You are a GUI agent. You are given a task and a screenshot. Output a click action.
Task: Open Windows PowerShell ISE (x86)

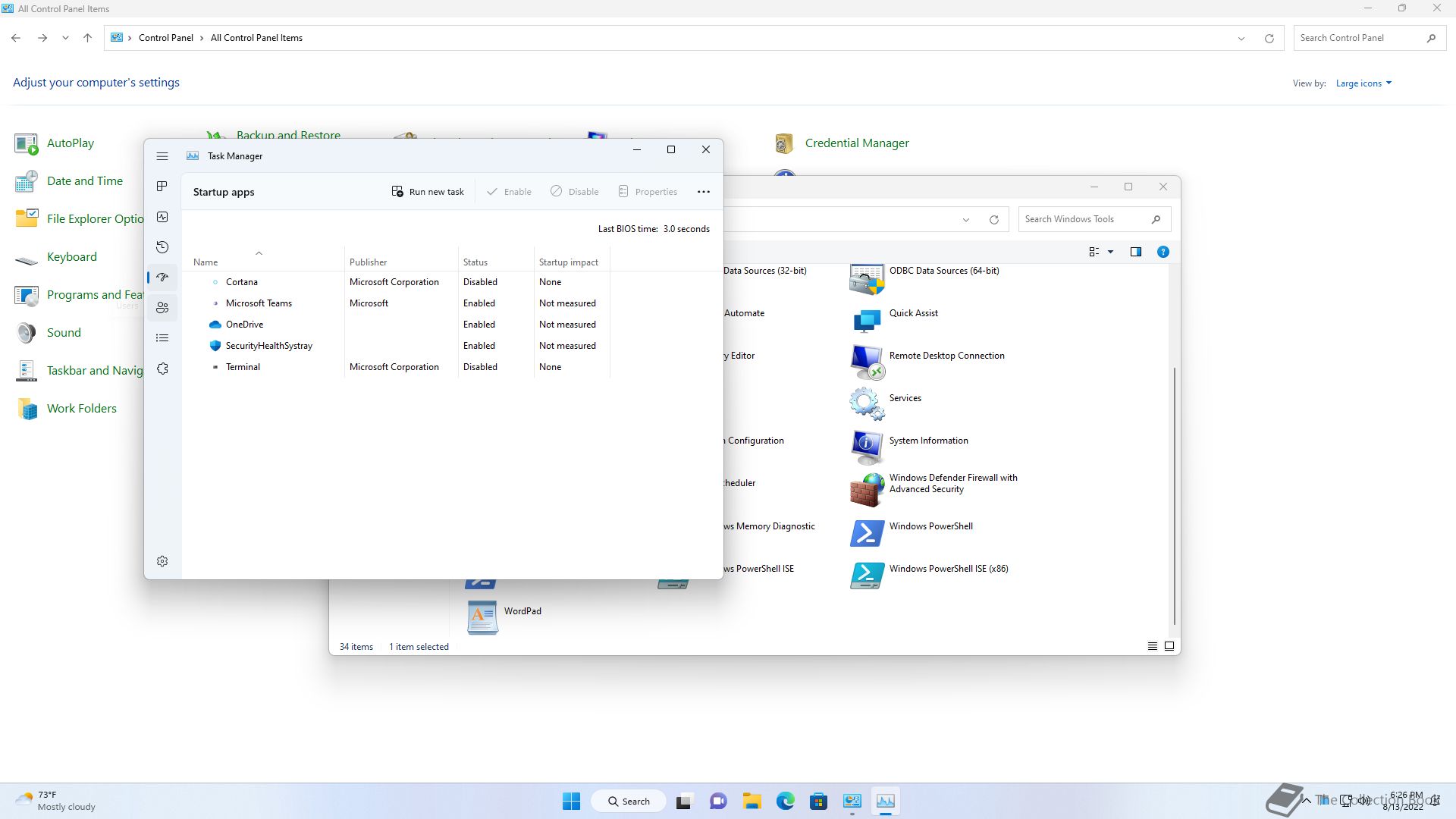tap(930, 576)
